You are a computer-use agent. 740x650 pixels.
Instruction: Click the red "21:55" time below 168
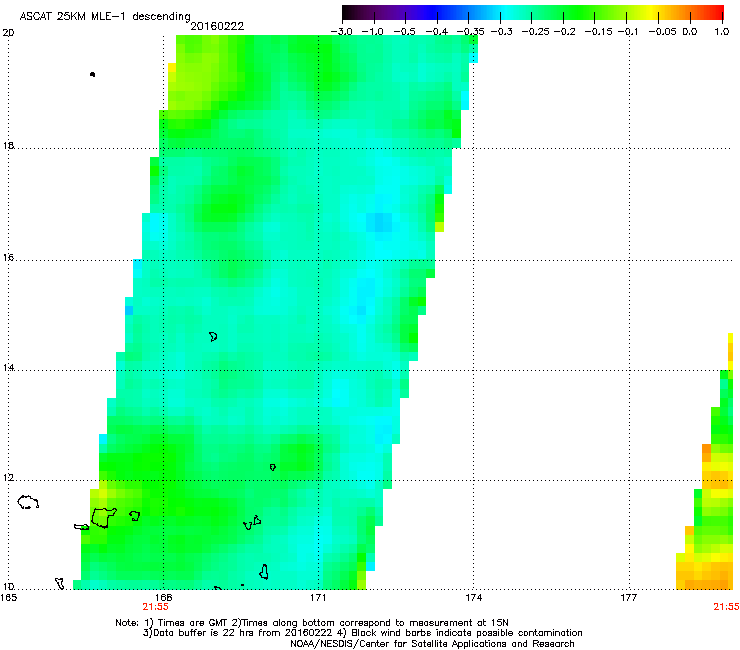coord(156,607)
